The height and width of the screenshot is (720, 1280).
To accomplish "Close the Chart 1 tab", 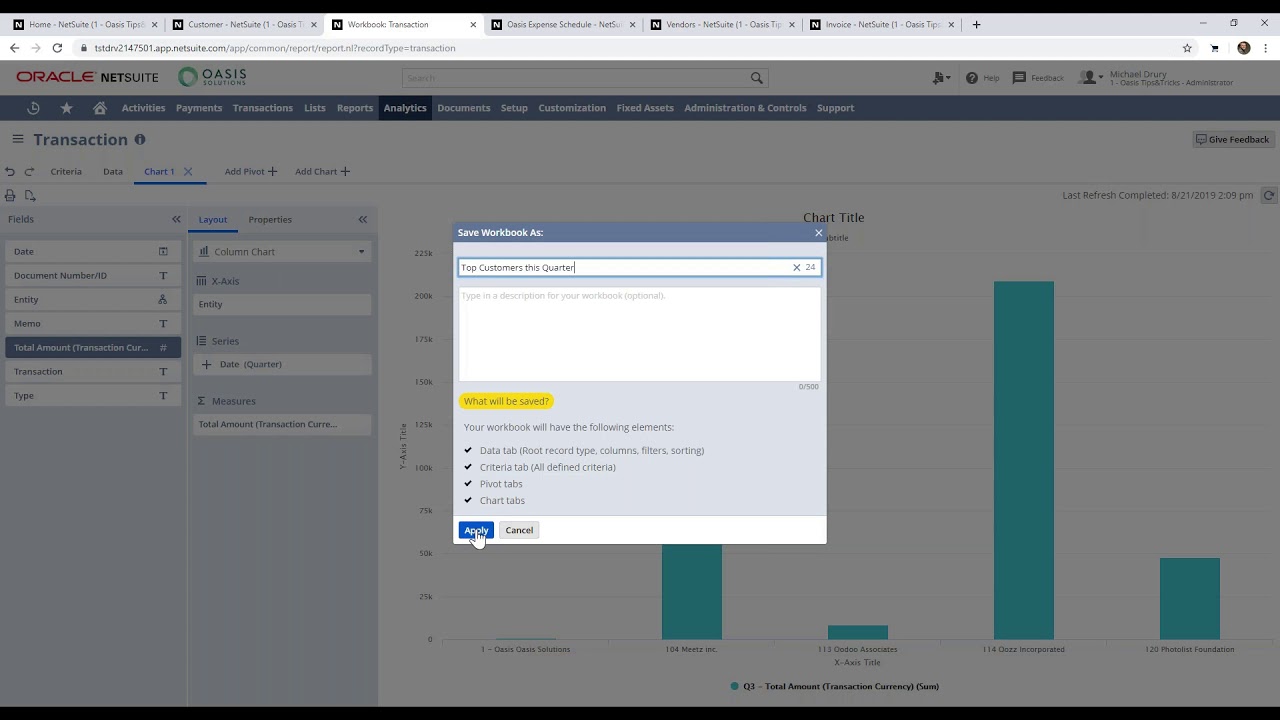I will [x=188, y=171].
